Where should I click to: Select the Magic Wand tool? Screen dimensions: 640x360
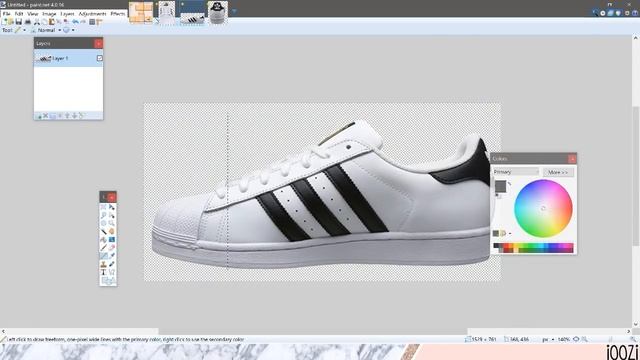(104, 231)
